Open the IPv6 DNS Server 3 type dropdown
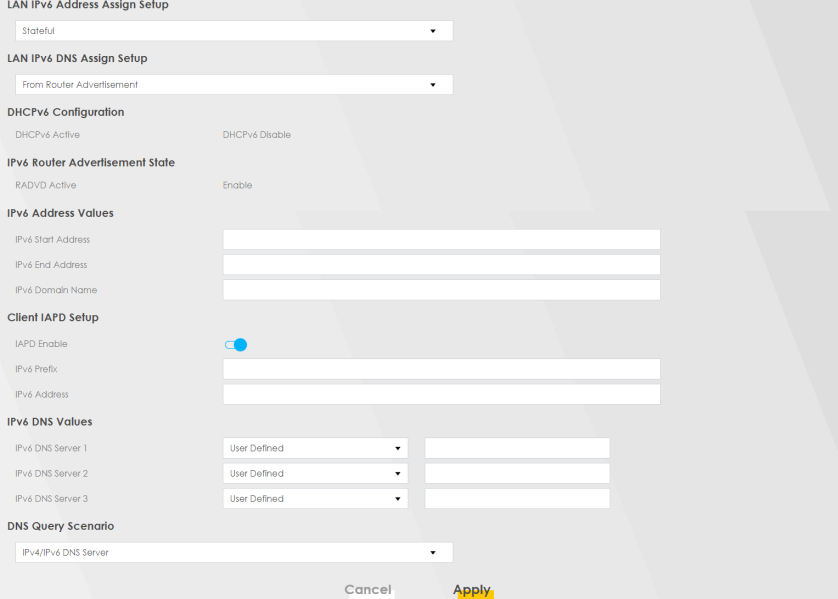 coord(315,498)
